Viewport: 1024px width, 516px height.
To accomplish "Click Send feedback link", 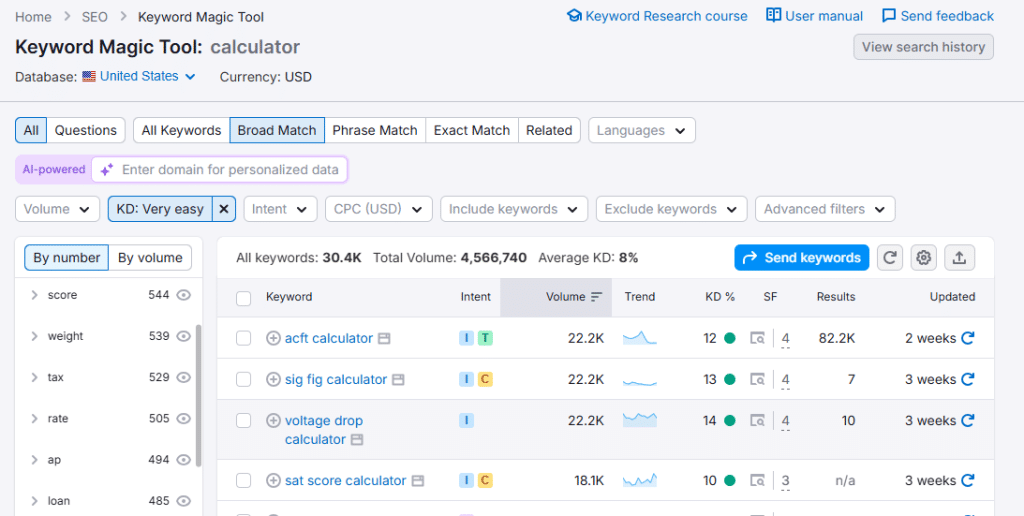I will 937,16.
